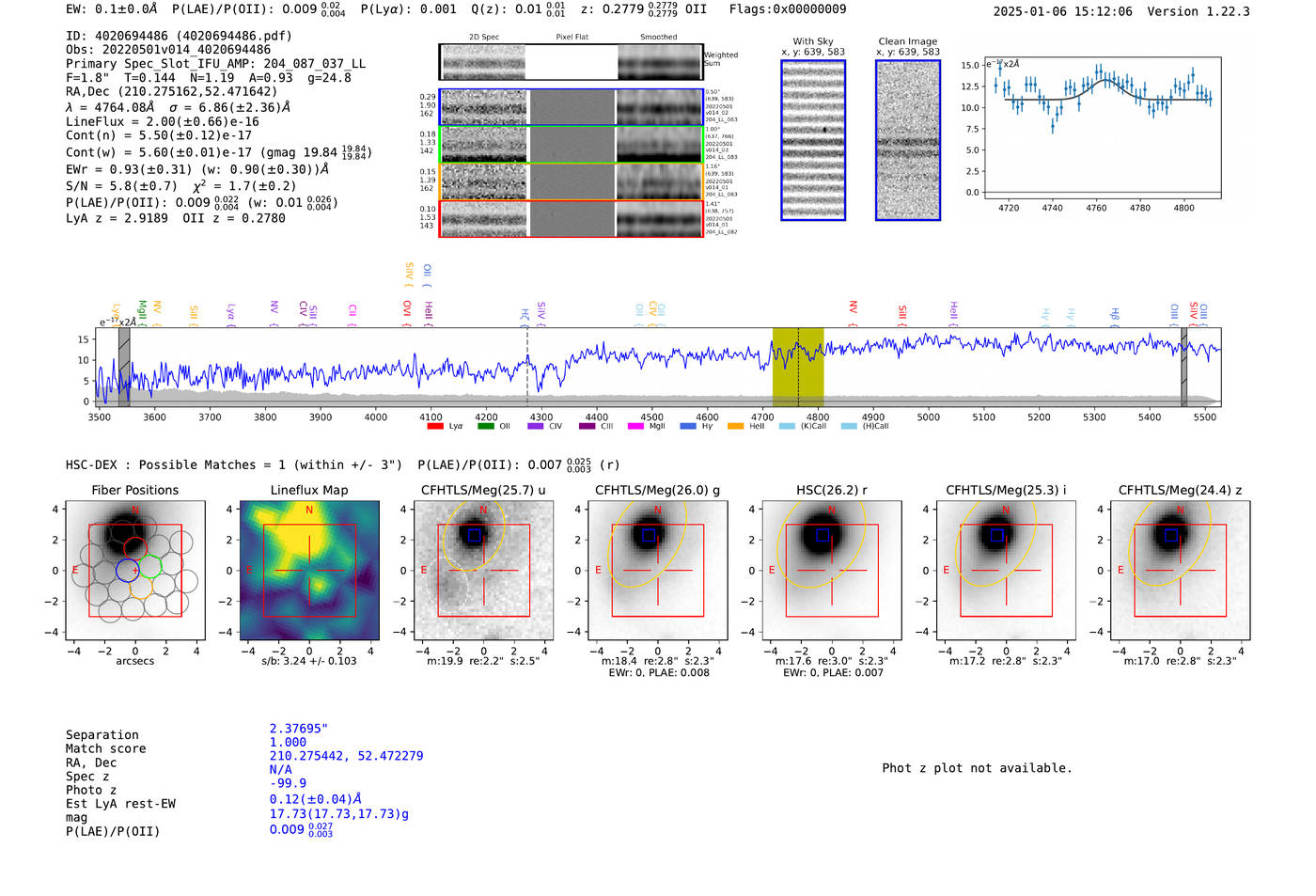Click the Separation value 2.37695"
The image size is (1316, 896).
tap(299, 729)
